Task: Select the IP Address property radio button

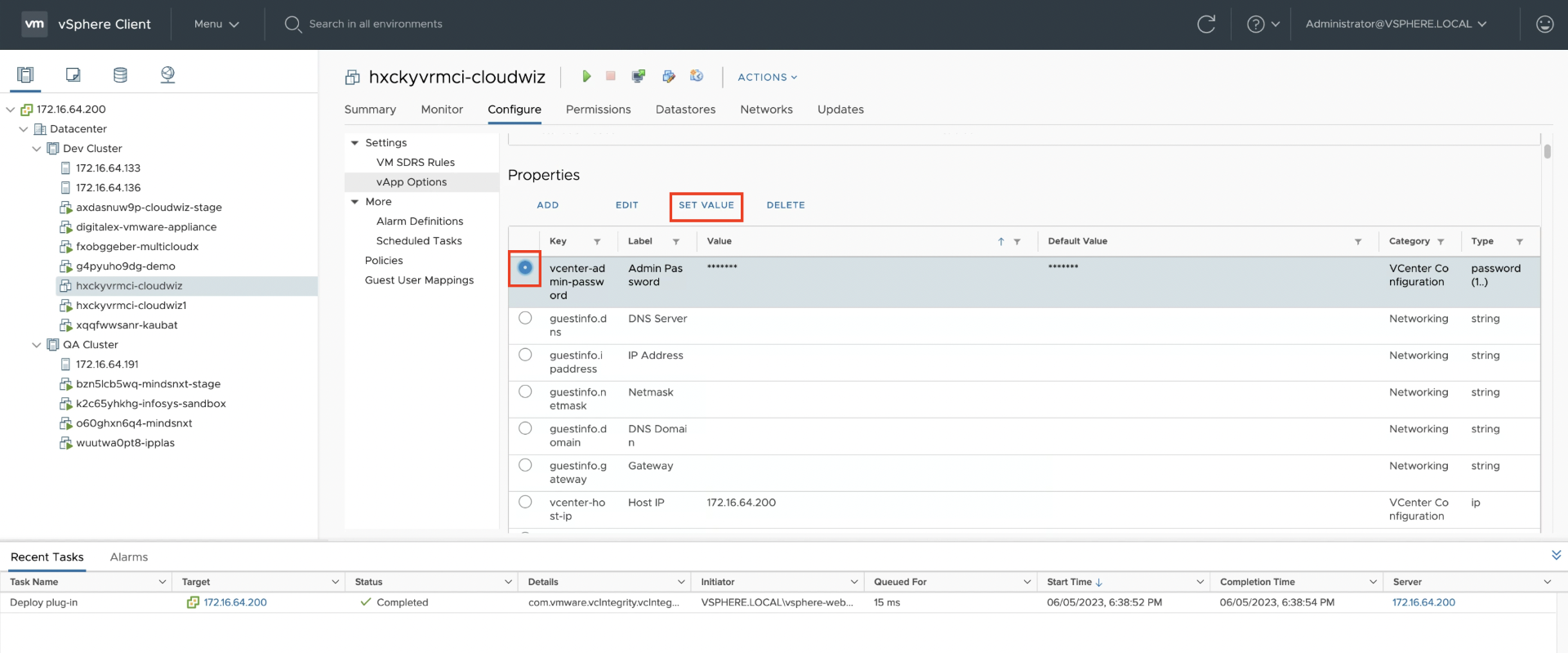Action: point(525,355)
